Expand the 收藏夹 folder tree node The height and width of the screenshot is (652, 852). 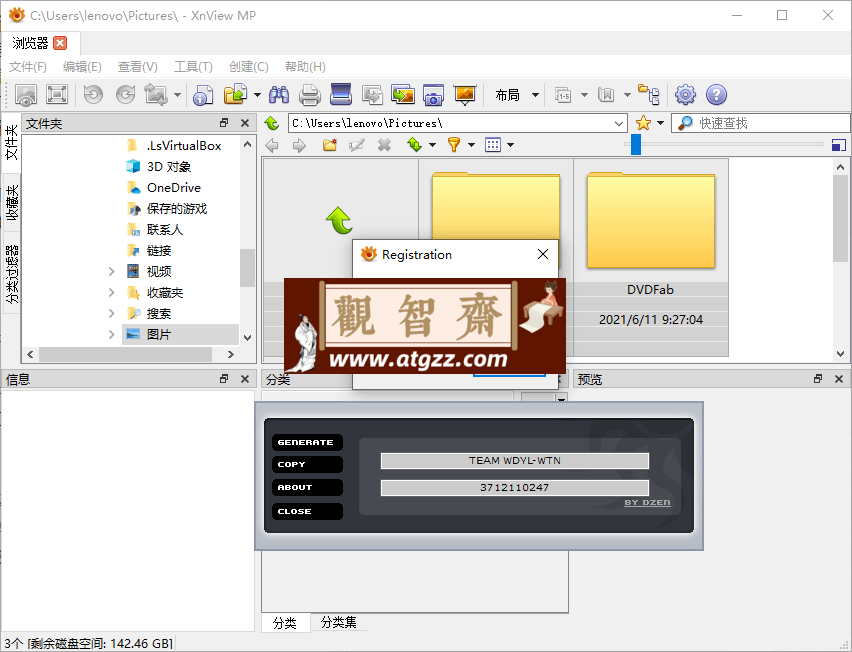(x=111, y=292)
